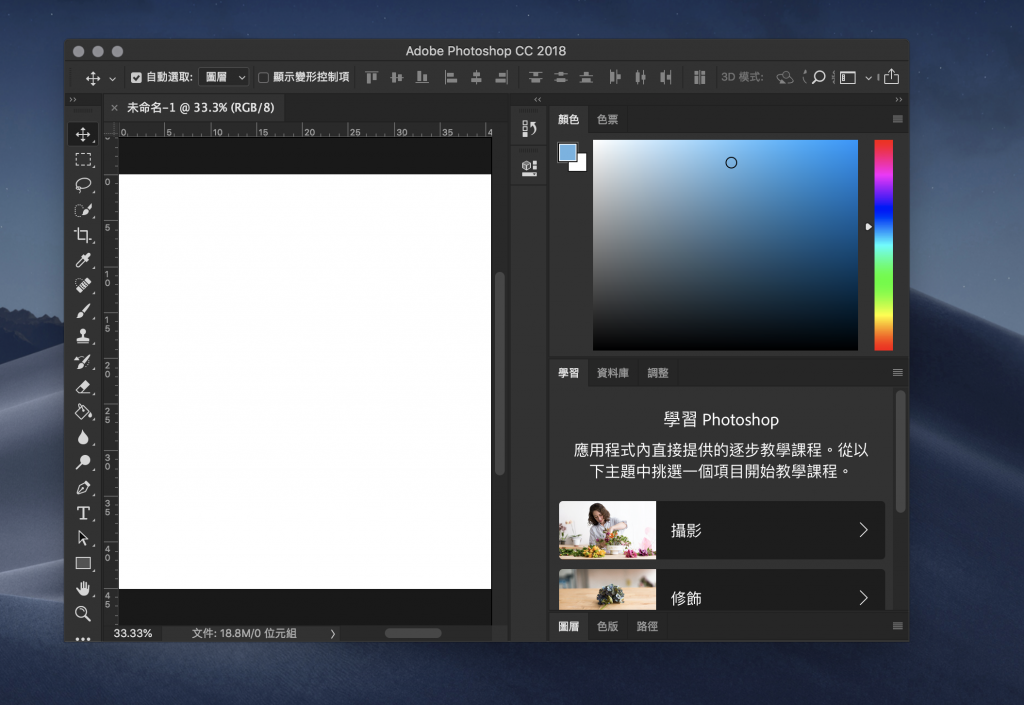1024x705 pixels.
Task: Open the Move tool preset picker arrow
Action: 112,78
